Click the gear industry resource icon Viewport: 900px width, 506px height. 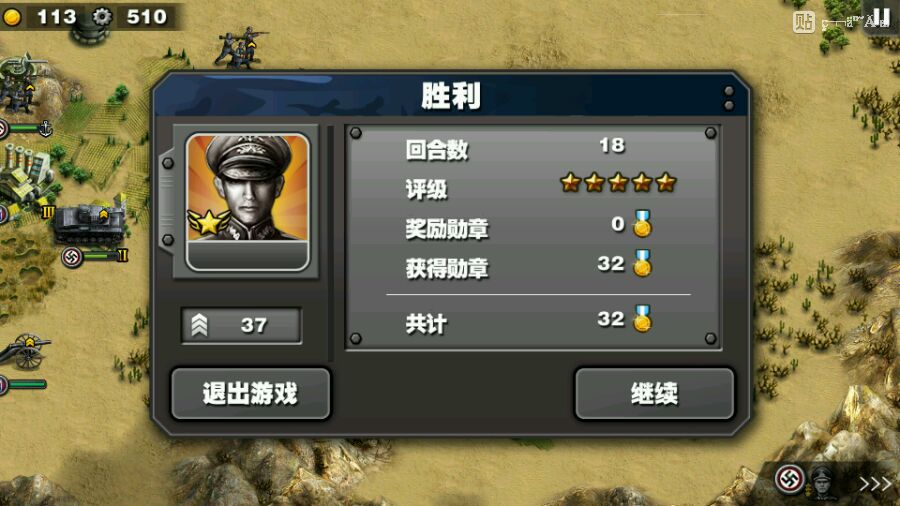click(102, 17)
